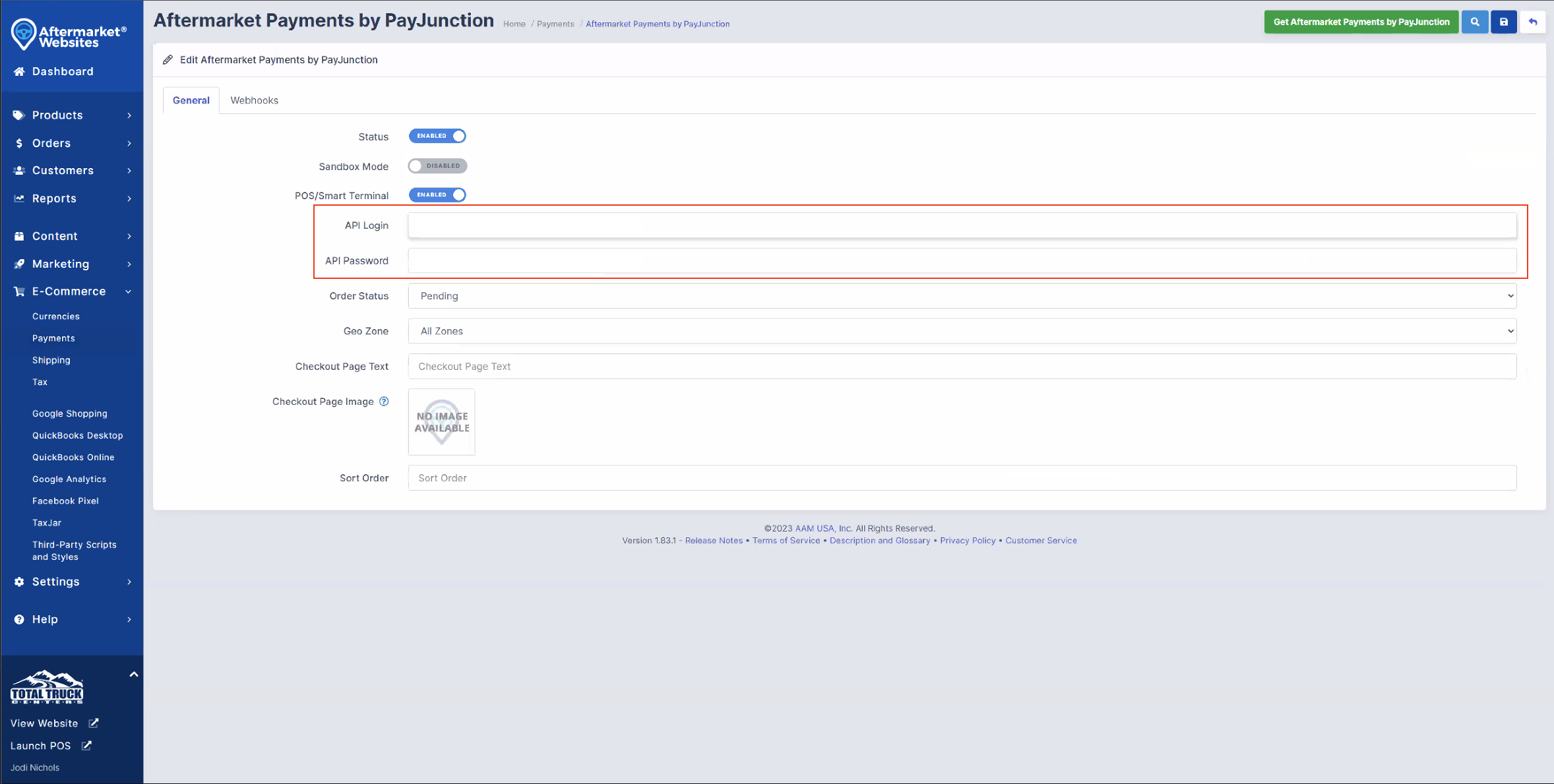The height and width of the screenshot is (784, 1554).
Task: Open Currencies in E-Commerce menu
Action: pos(56,317)
